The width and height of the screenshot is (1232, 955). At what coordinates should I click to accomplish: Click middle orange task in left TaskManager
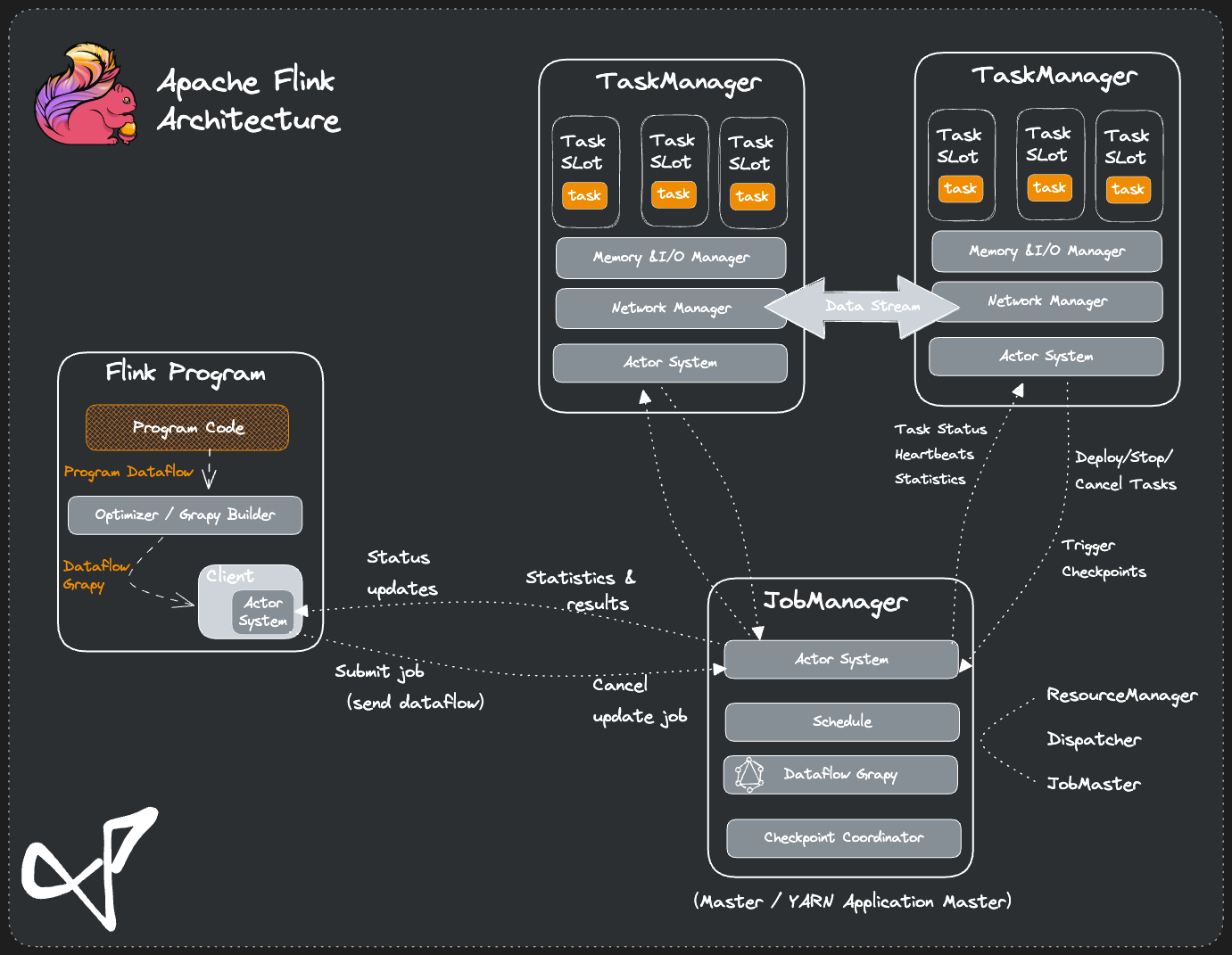[x=674, y=193]
